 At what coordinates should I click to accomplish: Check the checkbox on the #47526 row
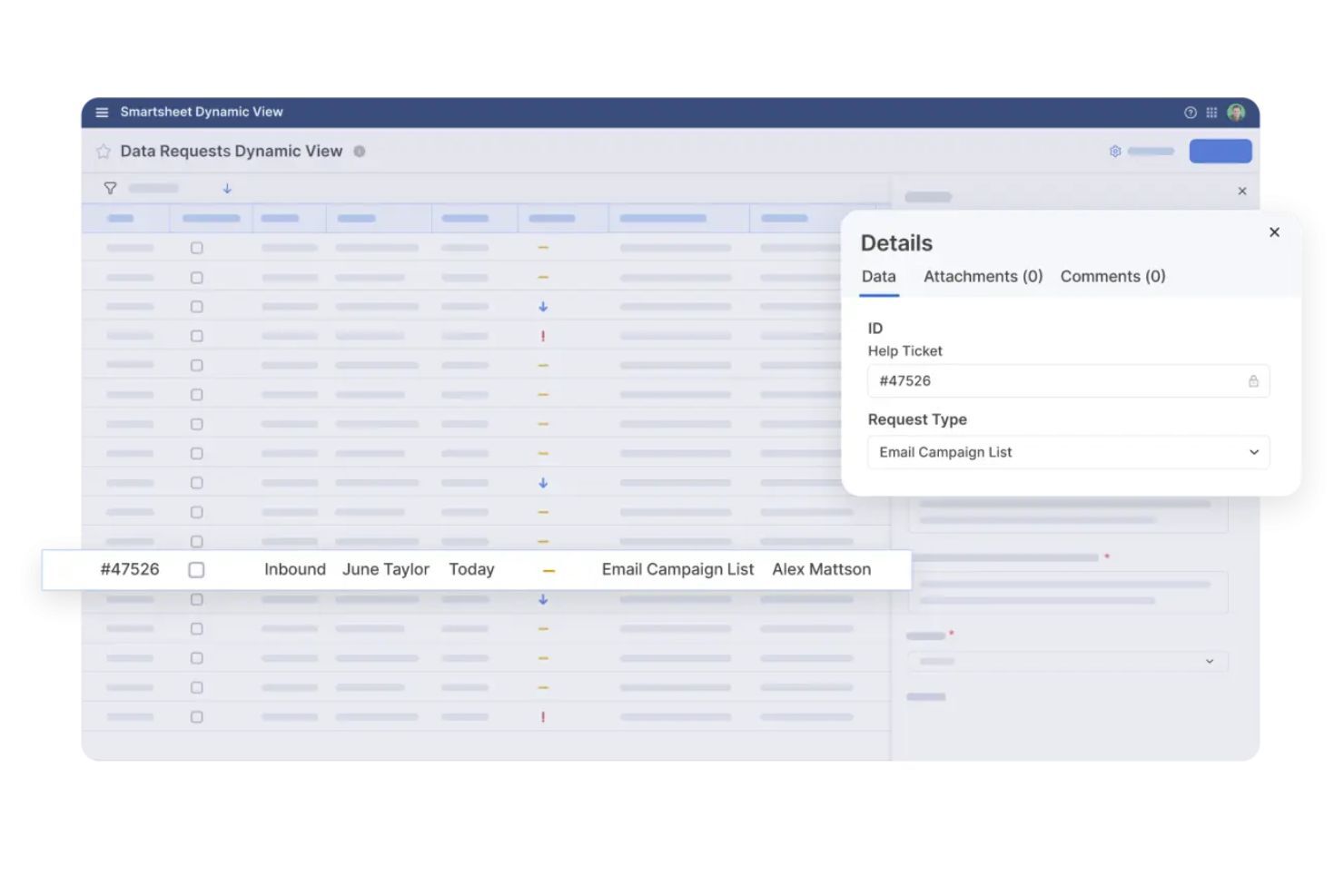pyautogui.click(x=196, y=569)
